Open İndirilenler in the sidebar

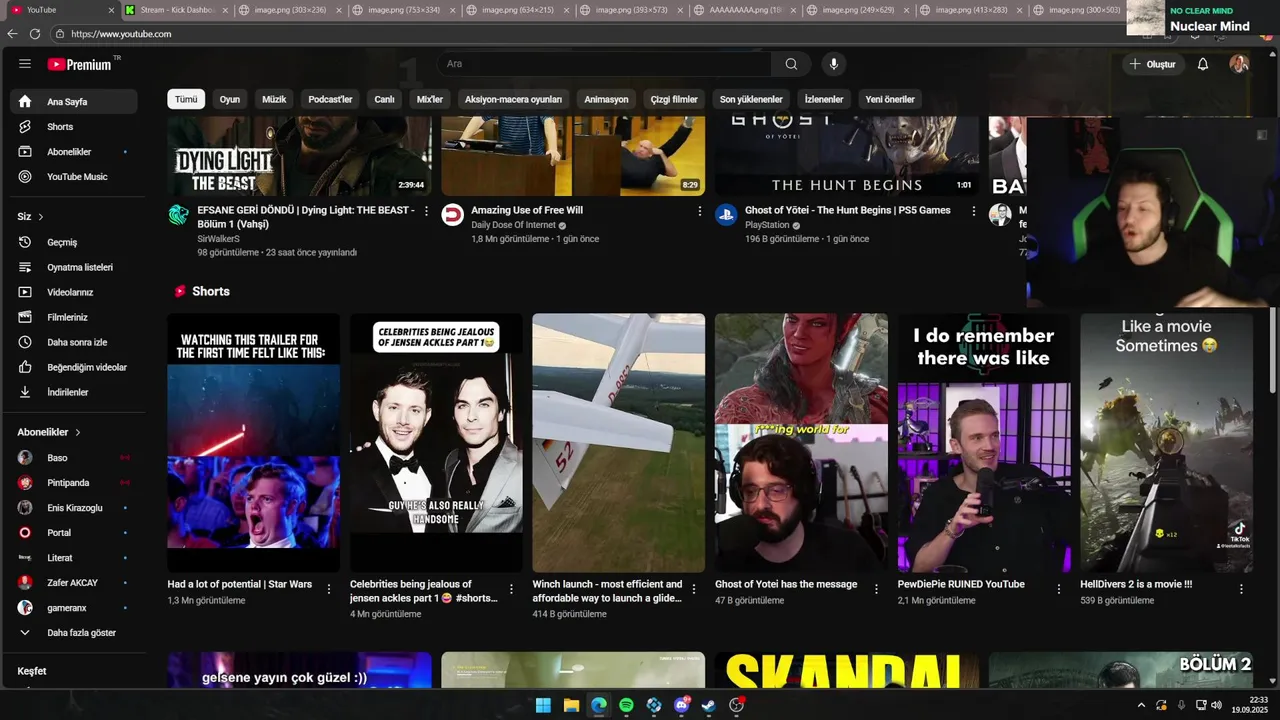click(74, 392)
